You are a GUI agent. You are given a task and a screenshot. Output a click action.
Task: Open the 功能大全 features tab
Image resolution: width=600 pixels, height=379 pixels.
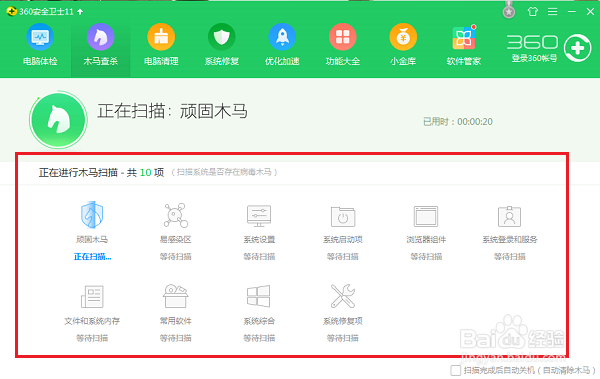(342, 45)
